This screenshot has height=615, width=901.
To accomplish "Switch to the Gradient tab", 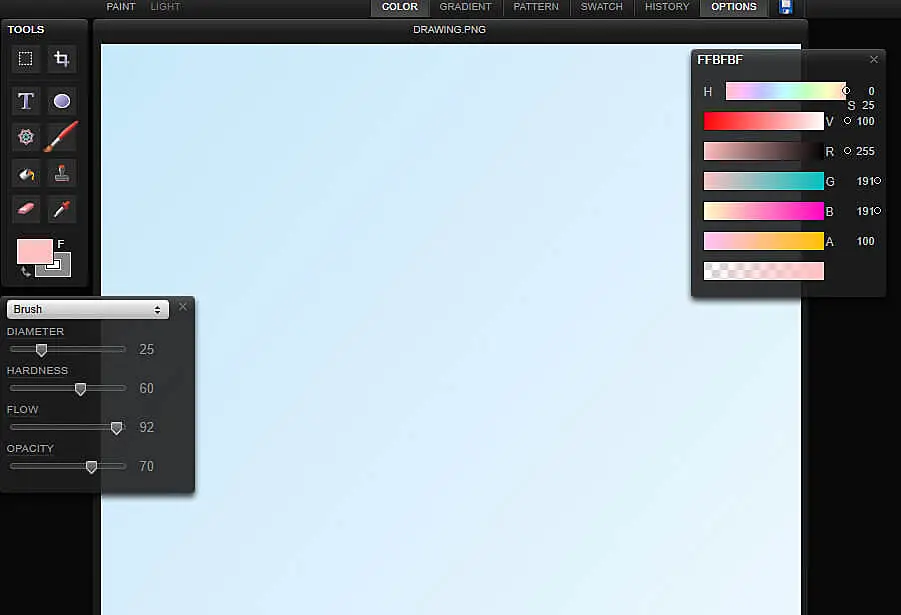I will click(x=465, y=7).
